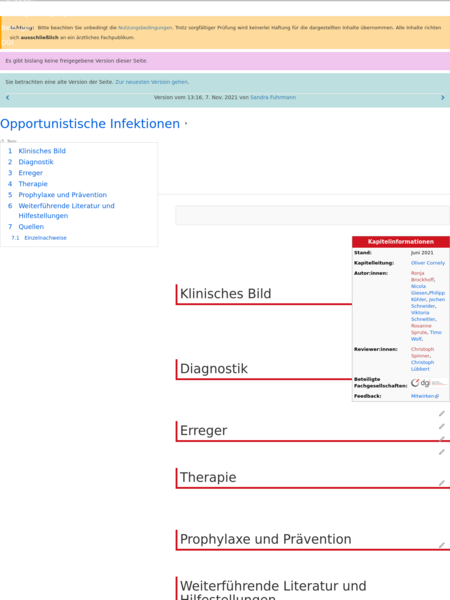Open Christoph Lübbert reviewer link
The height and width of the screenshot is (600, 450).
[422, 365]
